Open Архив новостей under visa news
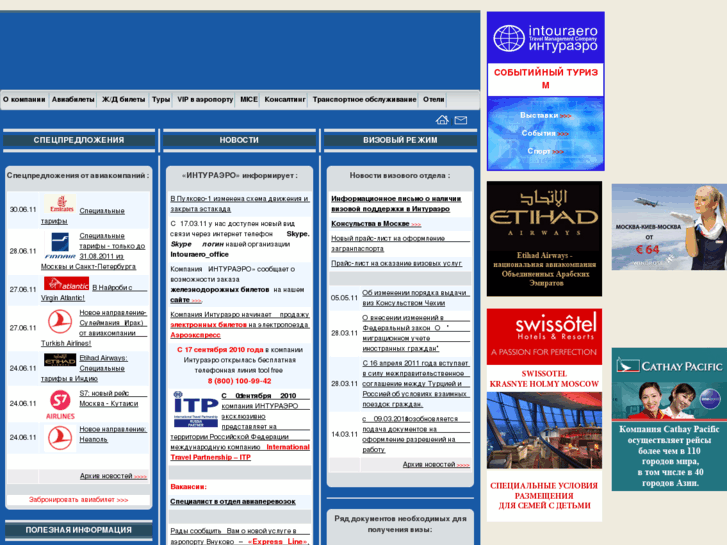The width and height of the screenshot is (727, 545). (429, 464)
